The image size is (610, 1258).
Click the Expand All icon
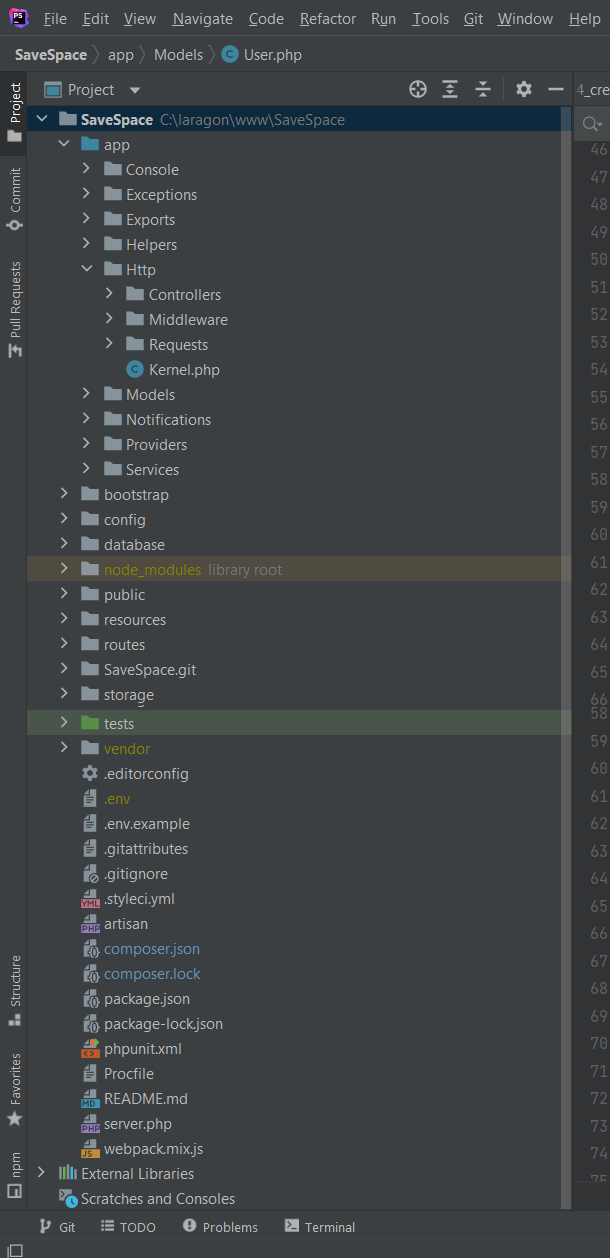[450, 90]
